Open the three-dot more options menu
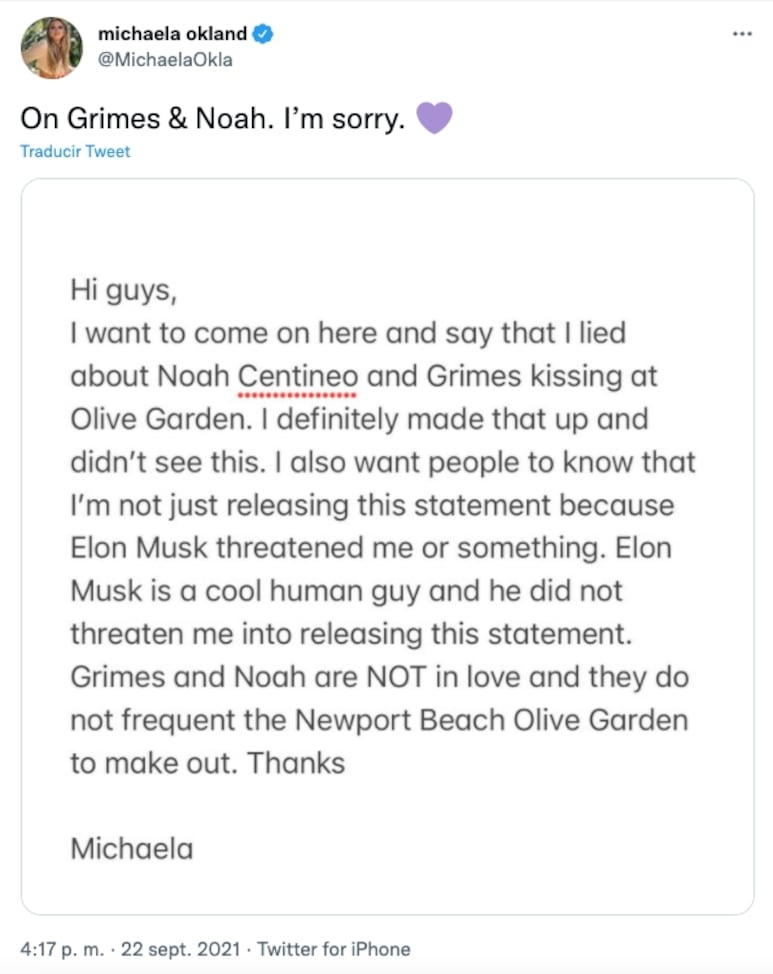773x974 pixels. click(742, 34)
